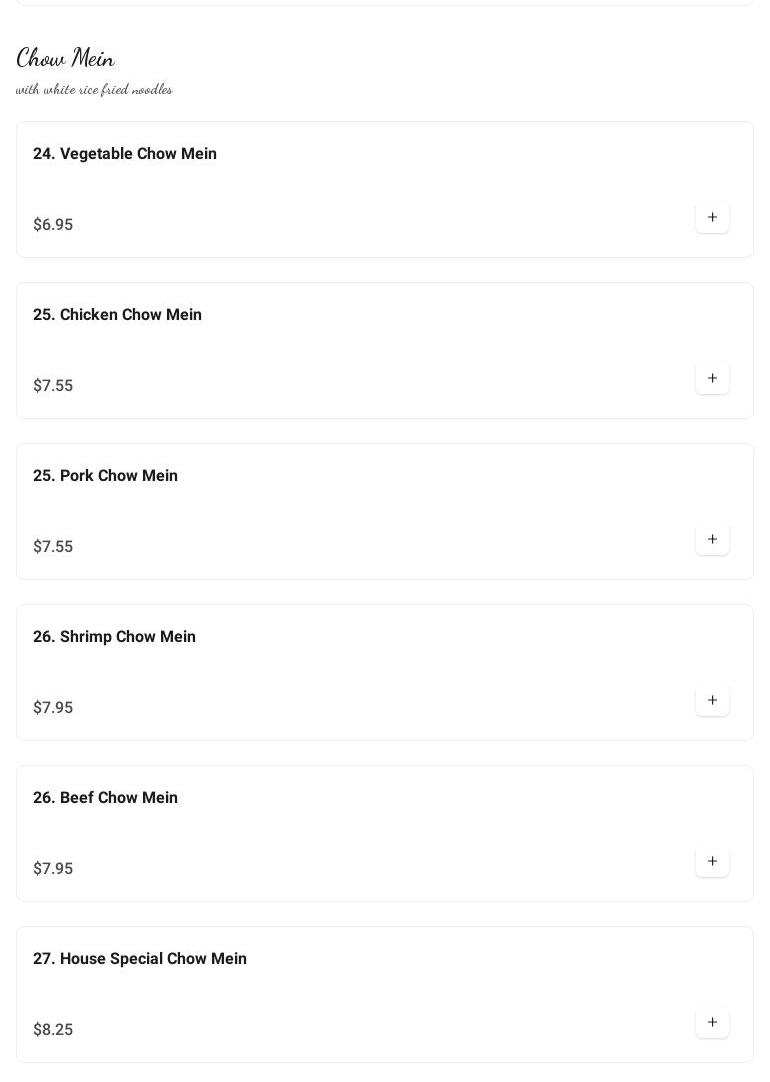770x1082 pixels.
Task: Click the Shrimp Chow Mein $7.95 price
Action: click(53, 708)
